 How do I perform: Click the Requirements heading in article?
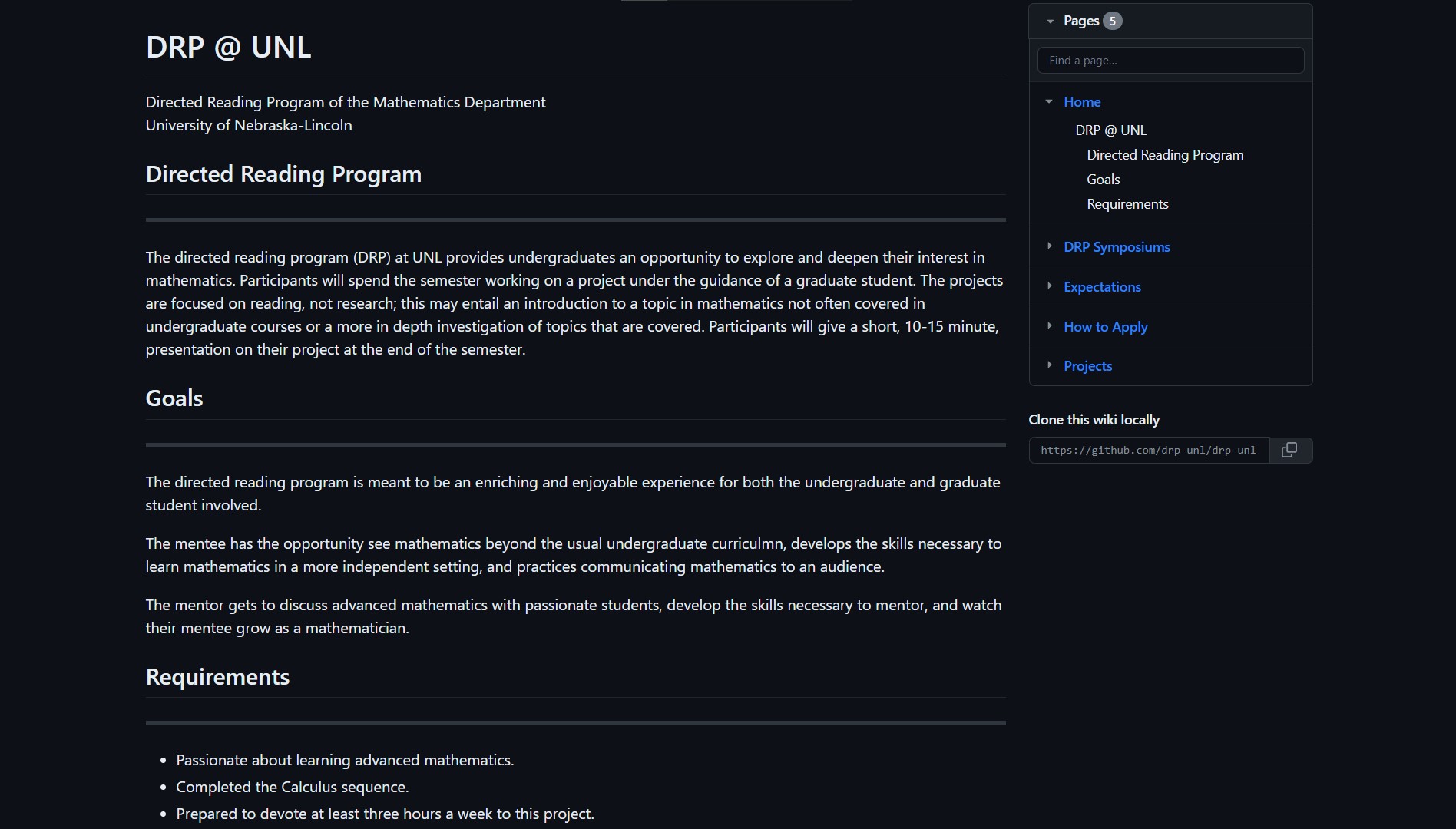pyautogui.click(x=217, y=677)
